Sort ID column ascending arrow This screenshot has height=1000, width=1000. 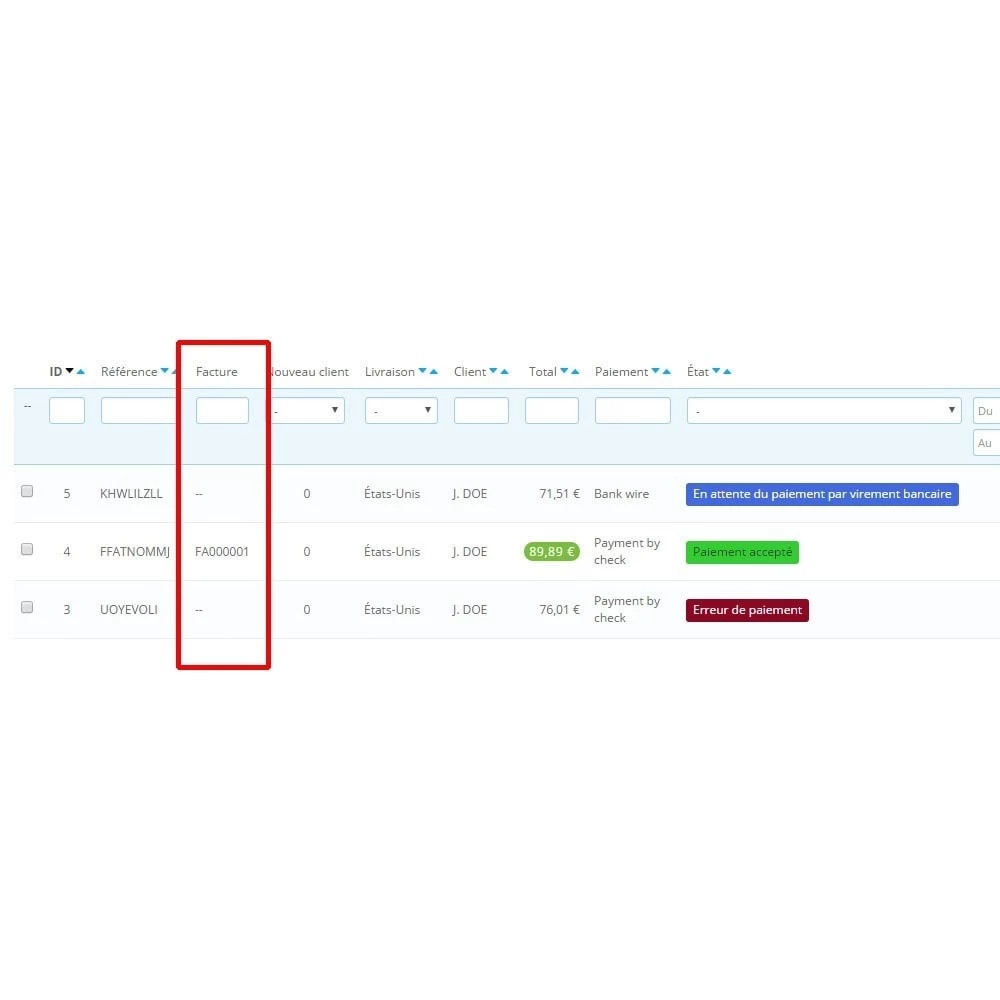pos(80,371)
